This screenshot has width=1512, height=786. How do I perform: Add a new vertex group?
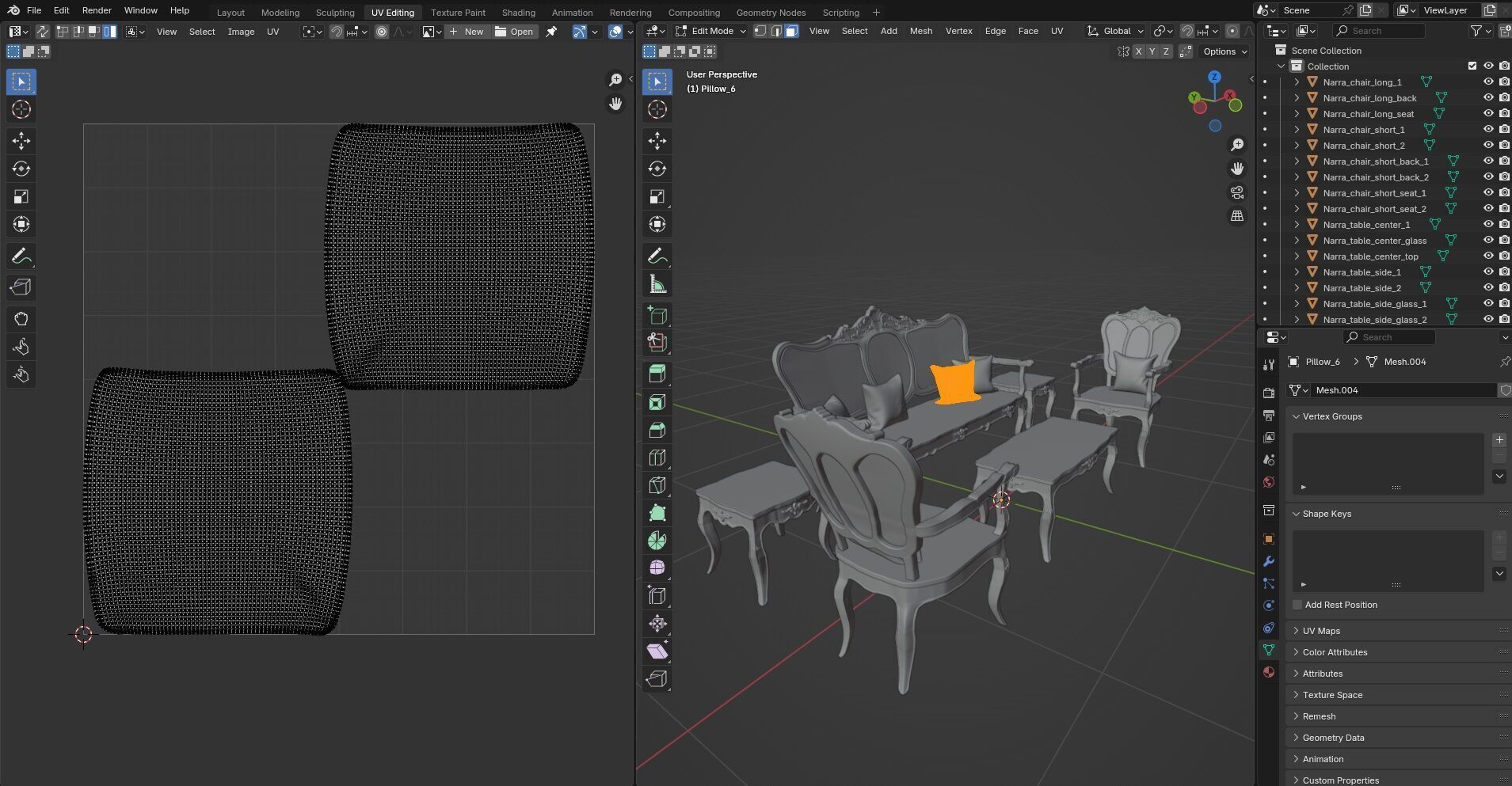1499,440
